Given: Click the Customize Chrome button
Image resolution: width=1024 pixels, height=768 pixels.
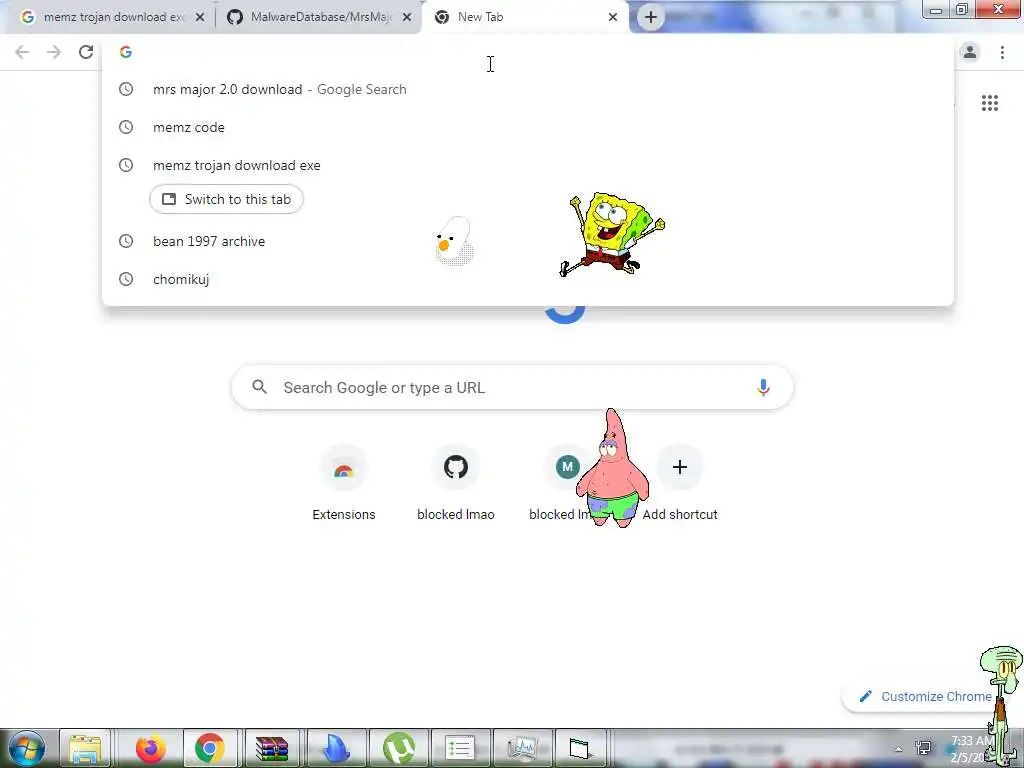Looking at the screenshot, I should 926,696.
